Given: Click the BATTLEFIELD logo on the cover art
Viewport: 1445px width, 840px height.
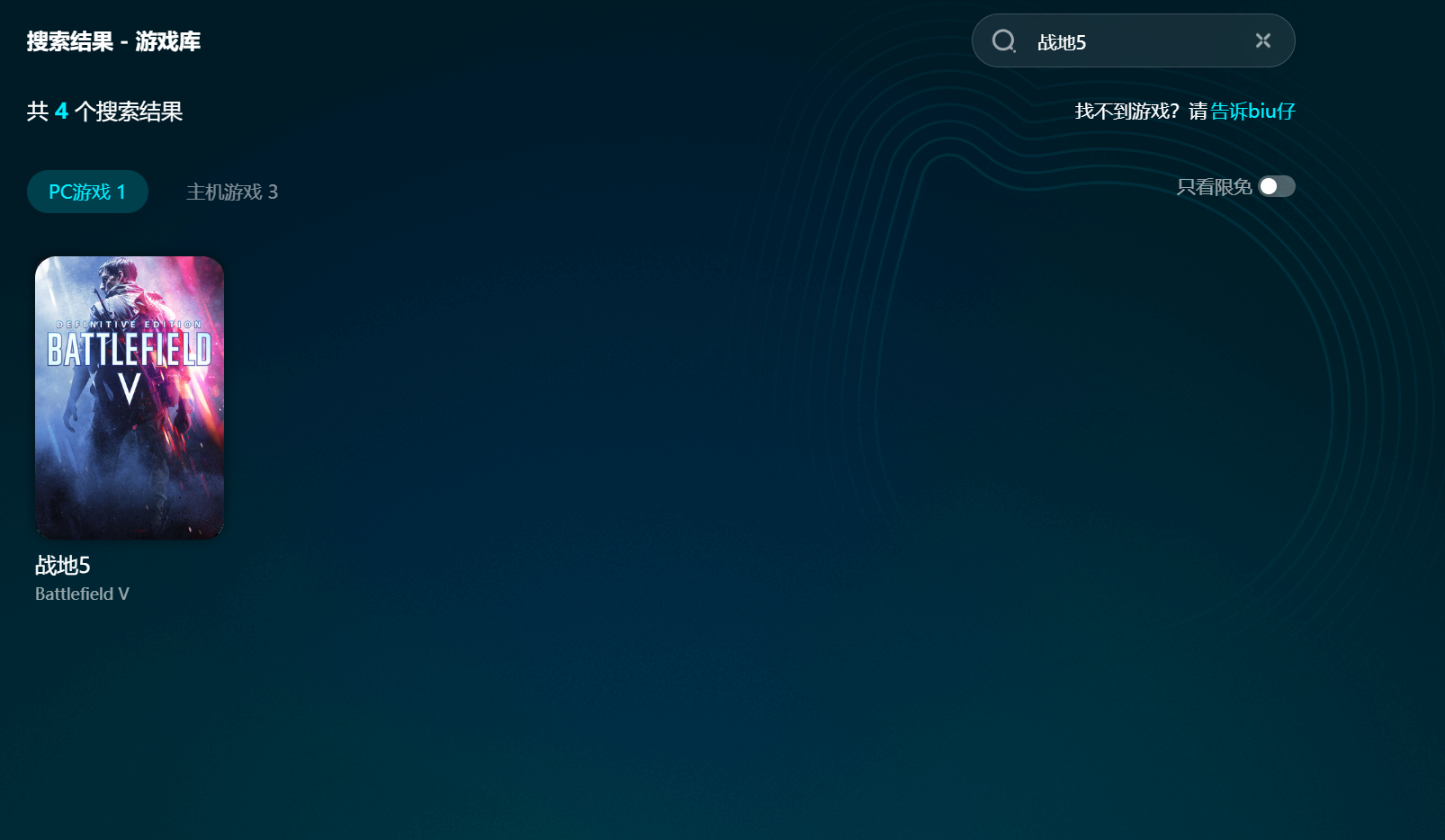Looking at the screenshot, I should coord(130,350).
